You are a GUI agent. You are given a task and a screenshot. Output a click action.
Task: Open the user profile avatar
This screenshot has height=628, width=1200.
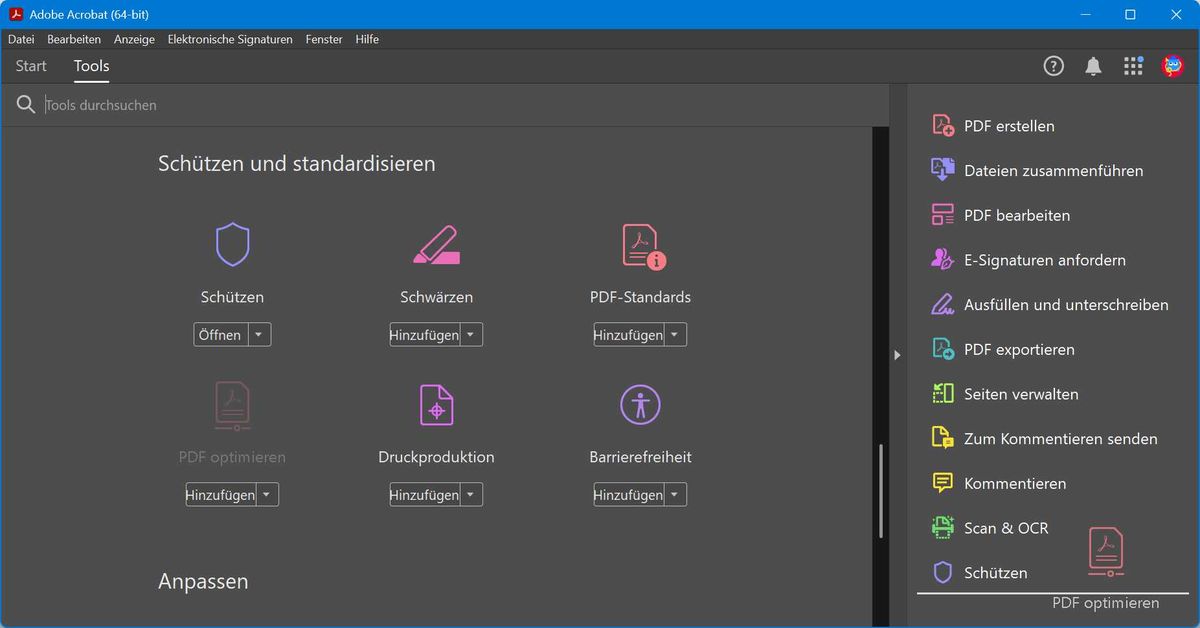[1173, 66]
